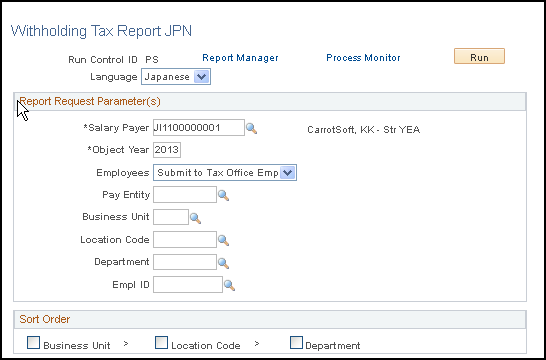Focus the Business Unit input field
This screenshot has width=546, height=360.
[171, 217]
